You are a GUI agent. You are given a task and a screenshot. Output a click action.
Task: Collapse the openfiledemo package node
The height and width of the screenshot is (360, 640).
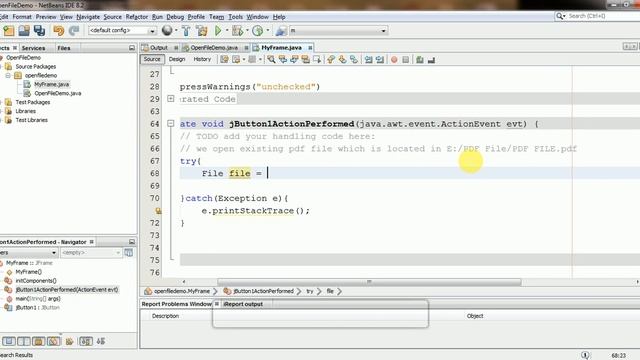(x=8, y=76)
